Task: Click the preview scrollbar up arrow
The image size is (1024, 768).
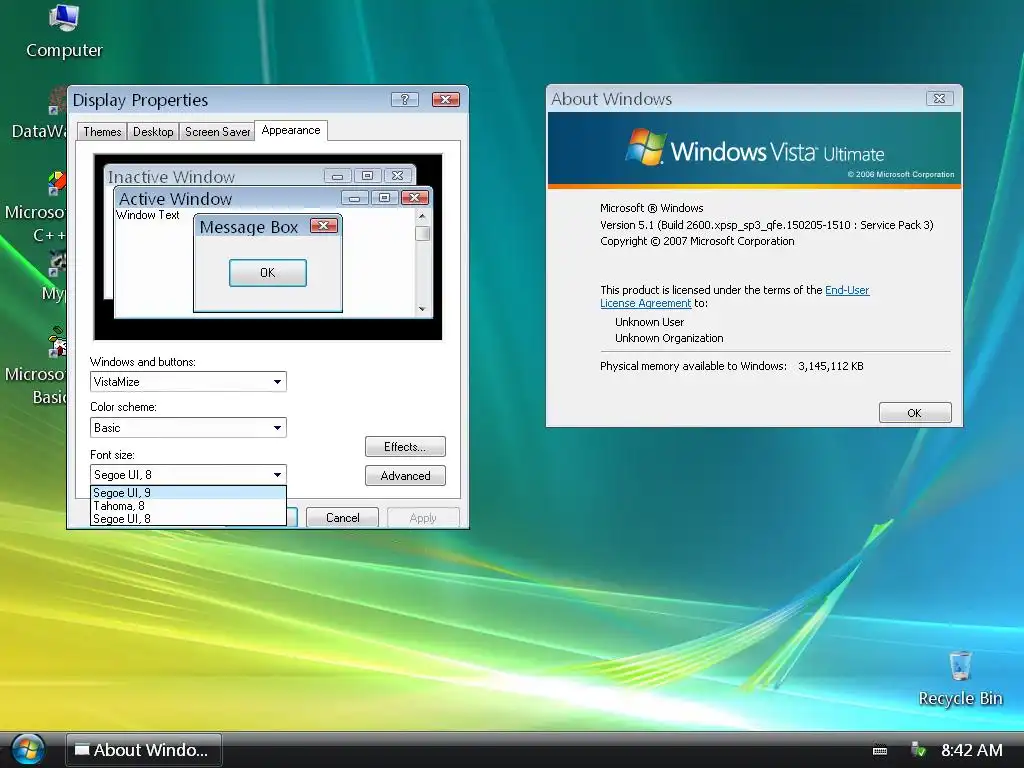Action: 423,216
